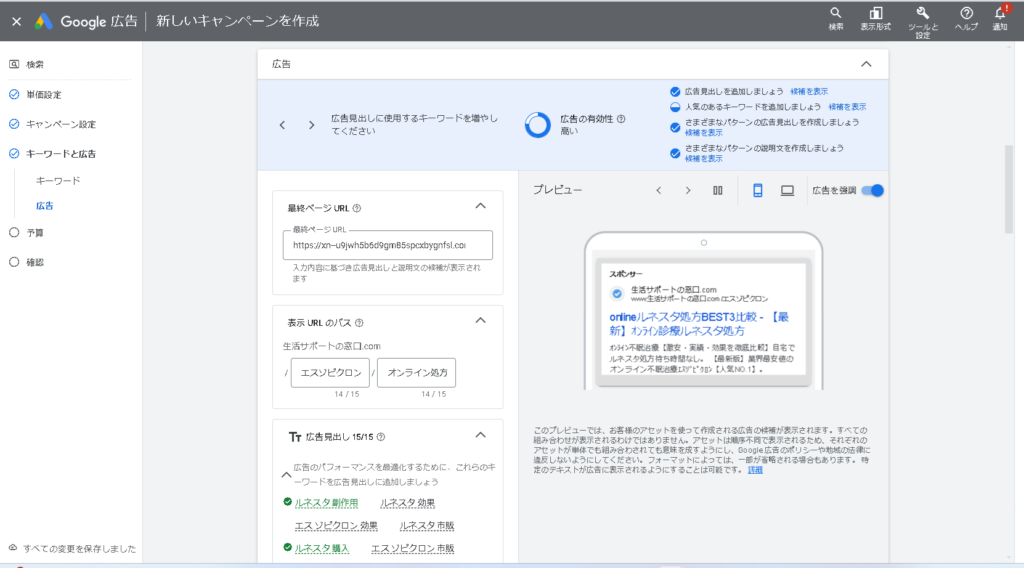Click 詳細 link below preview description
The width and height of the screenshot is (1024, 568).
(755, 470)
